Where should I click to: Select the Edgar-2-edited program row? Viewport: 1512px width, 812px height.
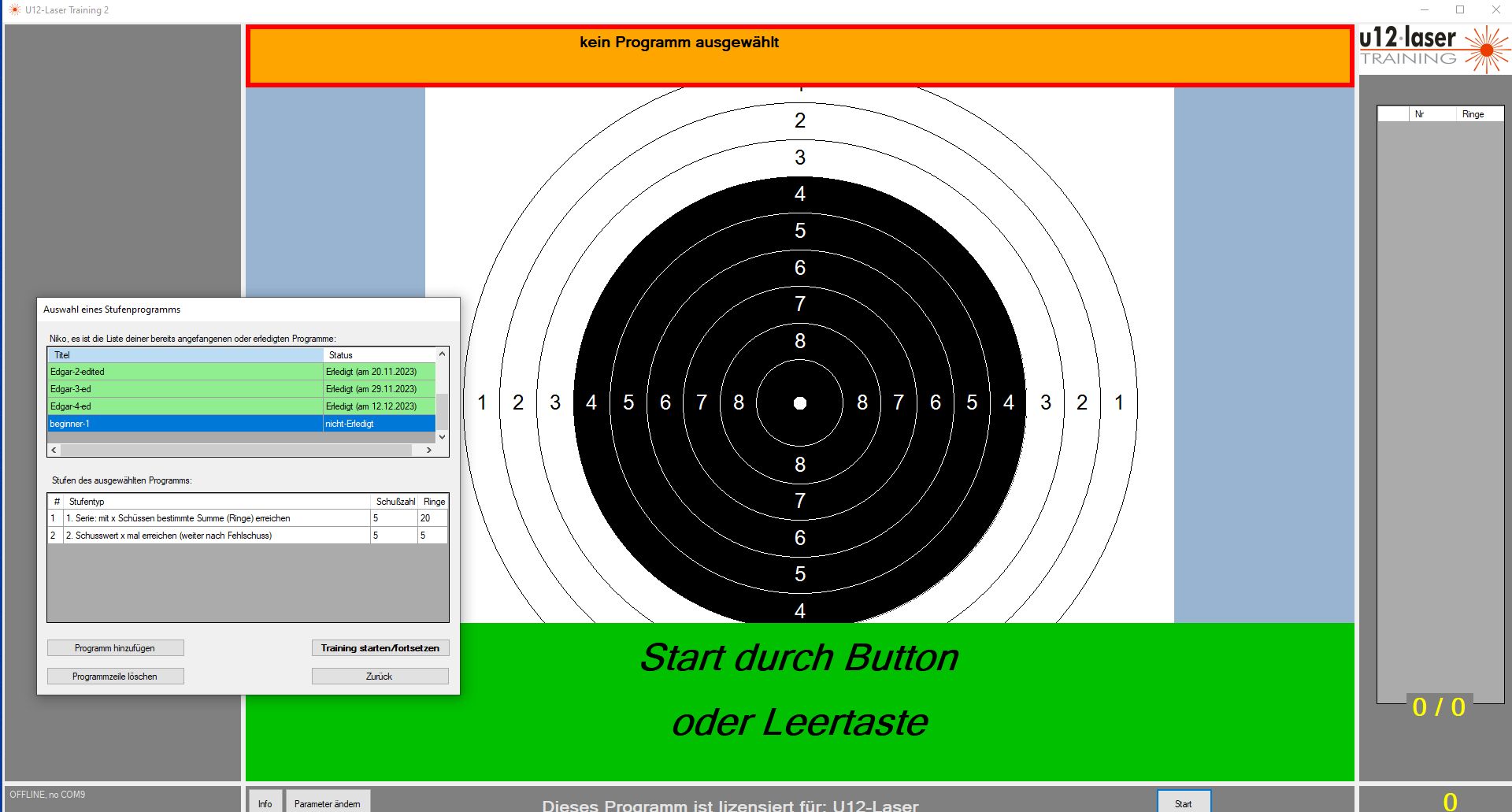point(241,372)
